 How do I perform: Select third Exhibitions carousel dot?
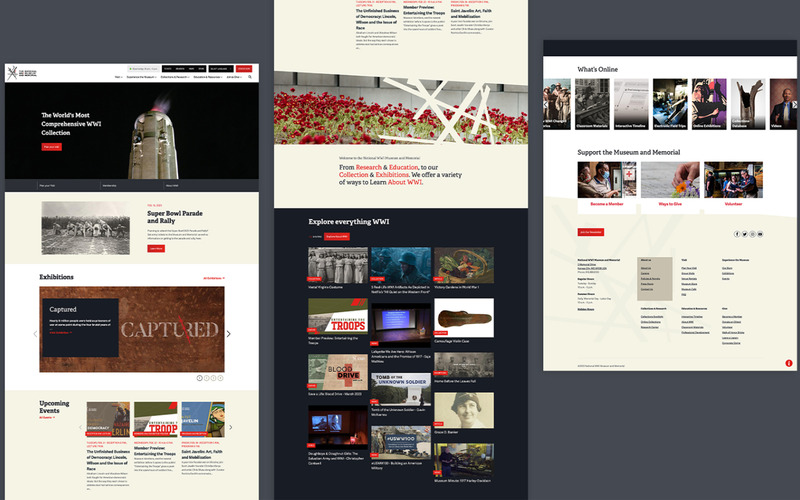point(213,378)
